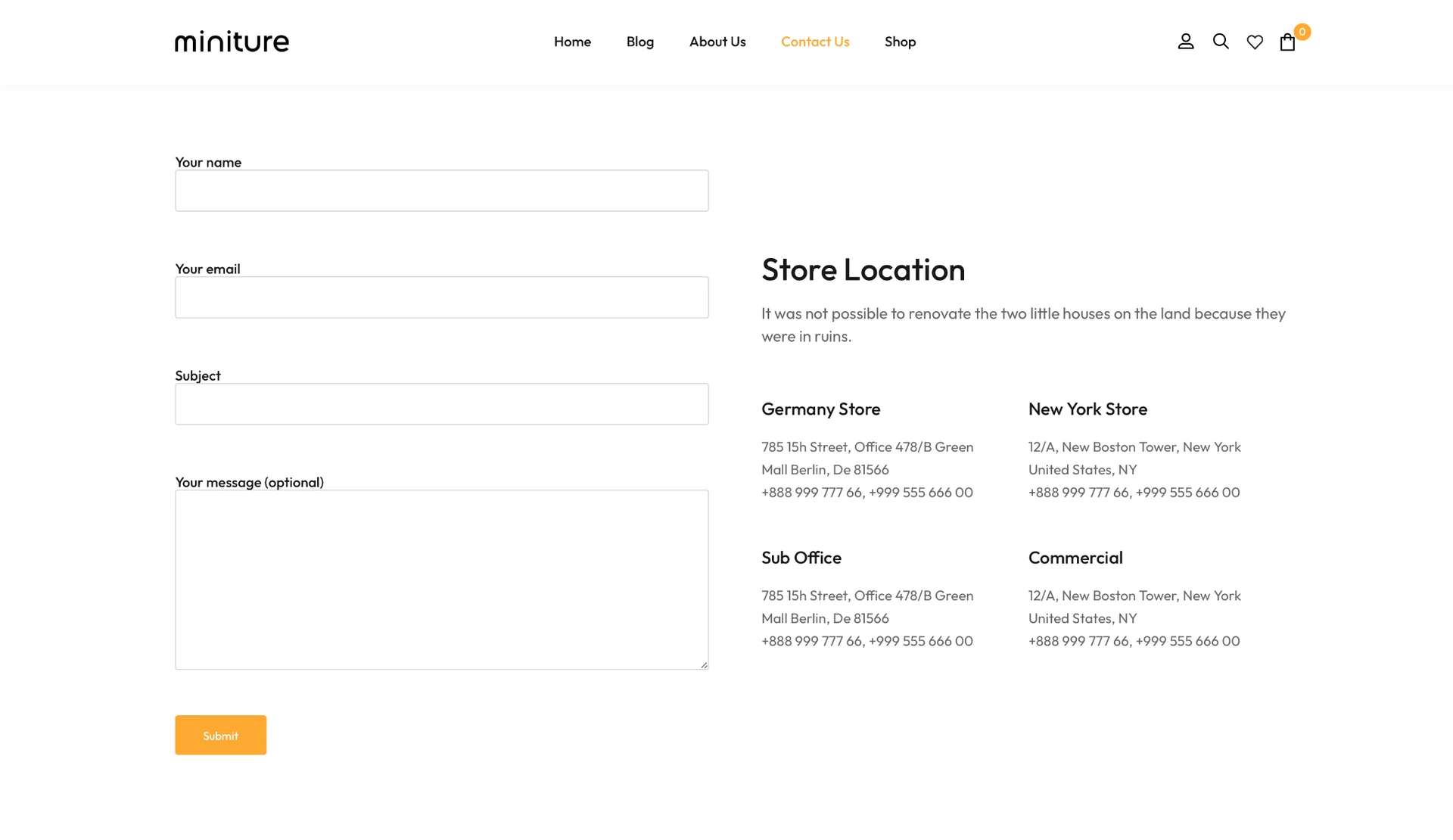
Task: Click the search magnifier icon
Action: pos(1220,42)
